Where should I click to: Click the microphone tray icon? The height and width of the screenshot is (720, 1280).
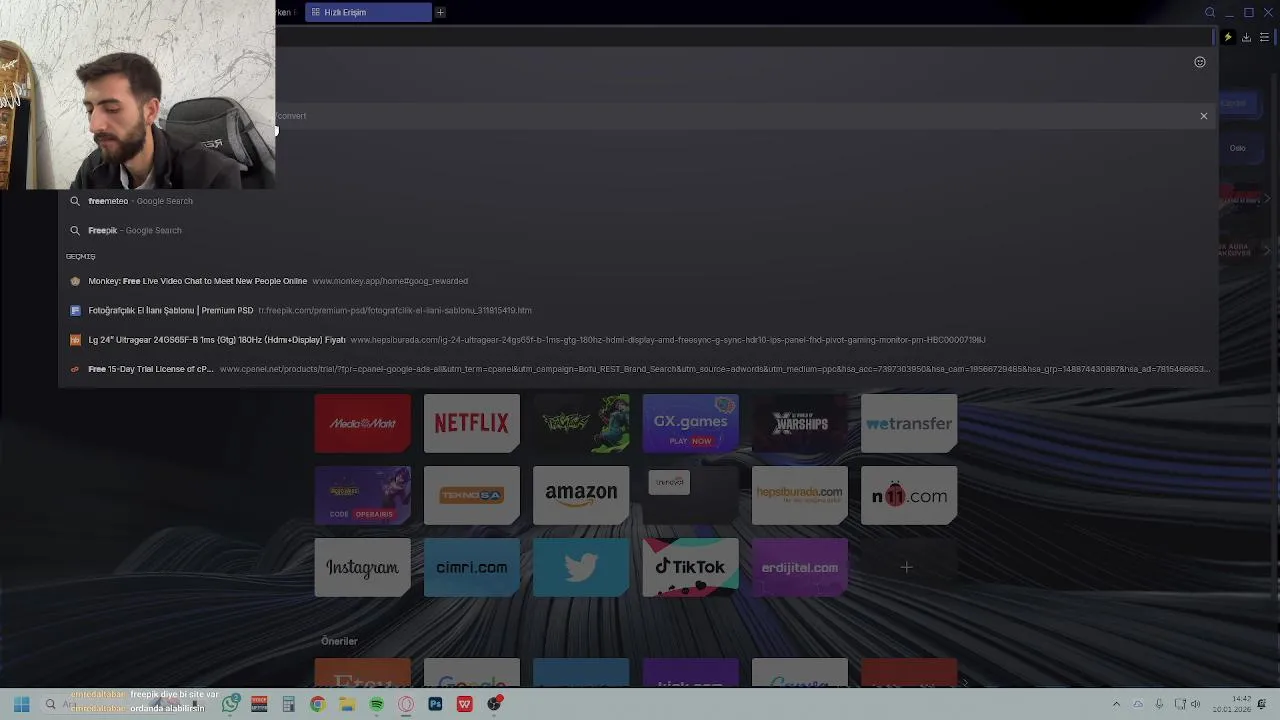pos(1159,704)
